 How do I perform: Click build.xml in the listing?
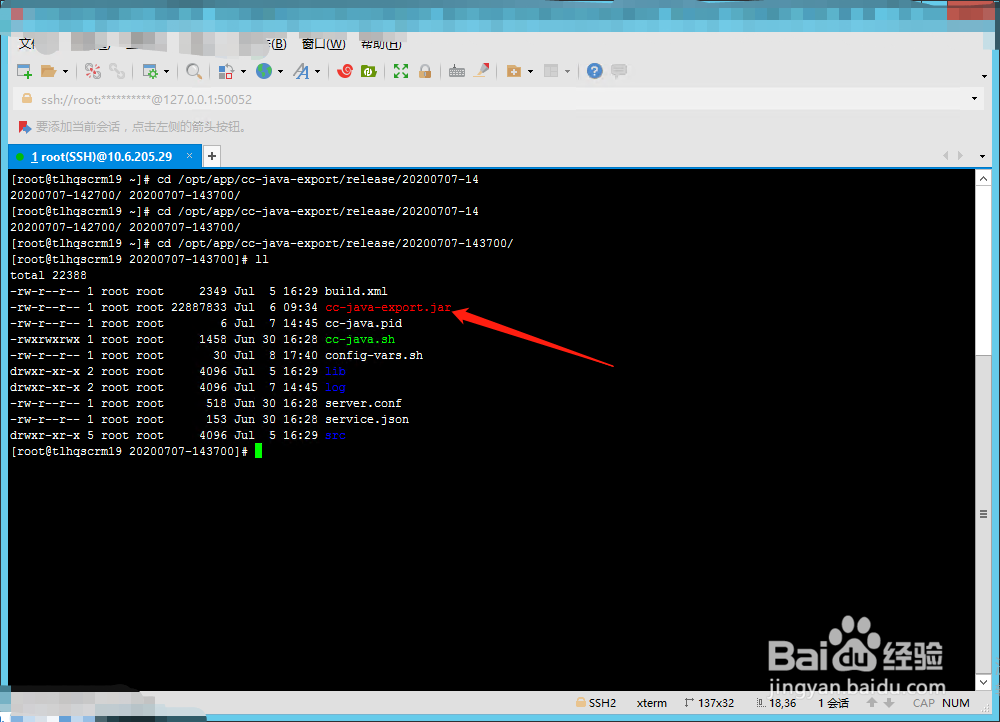[356, 291]
